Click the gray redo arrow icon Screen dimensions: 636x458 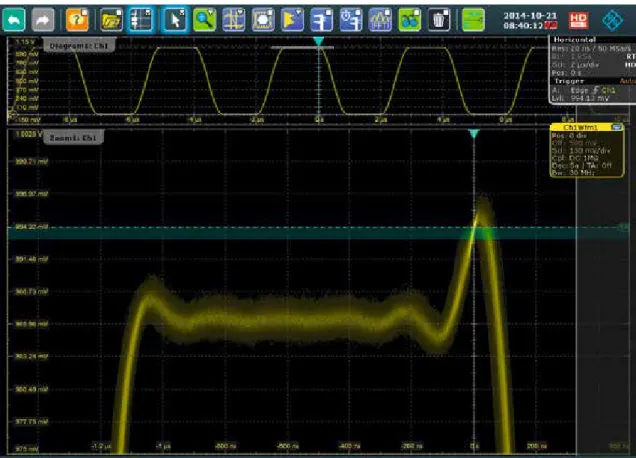(x=43, y=19)
